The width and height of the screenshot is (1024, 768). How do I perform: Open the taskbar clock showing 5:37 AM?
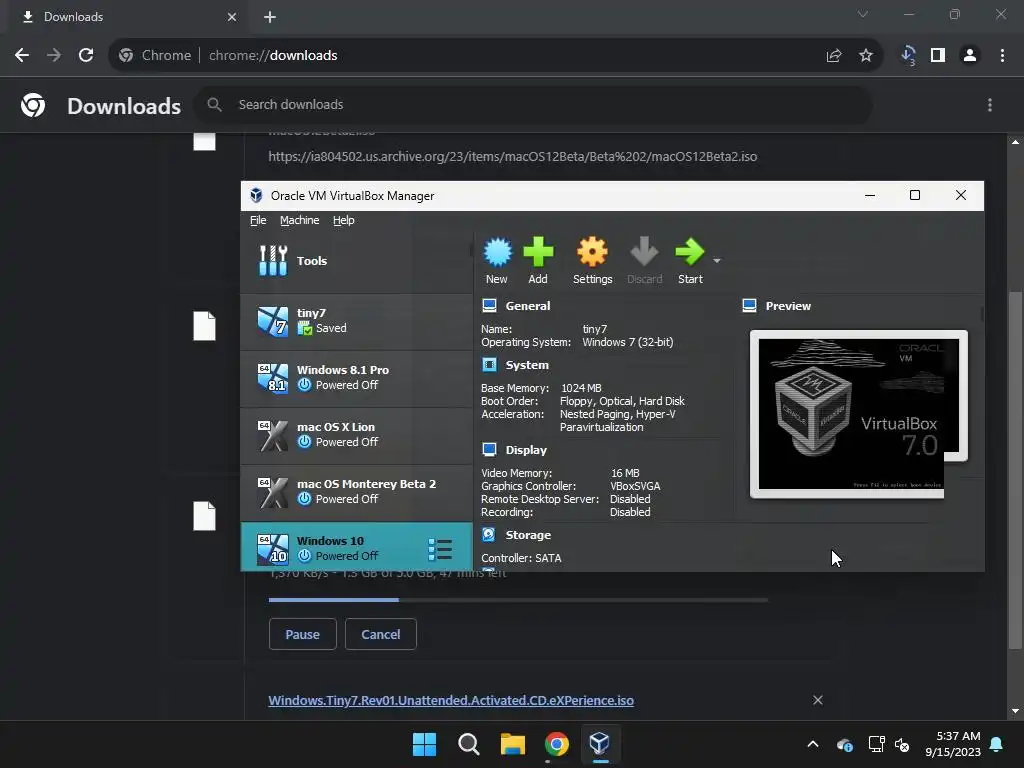(953, 744)
